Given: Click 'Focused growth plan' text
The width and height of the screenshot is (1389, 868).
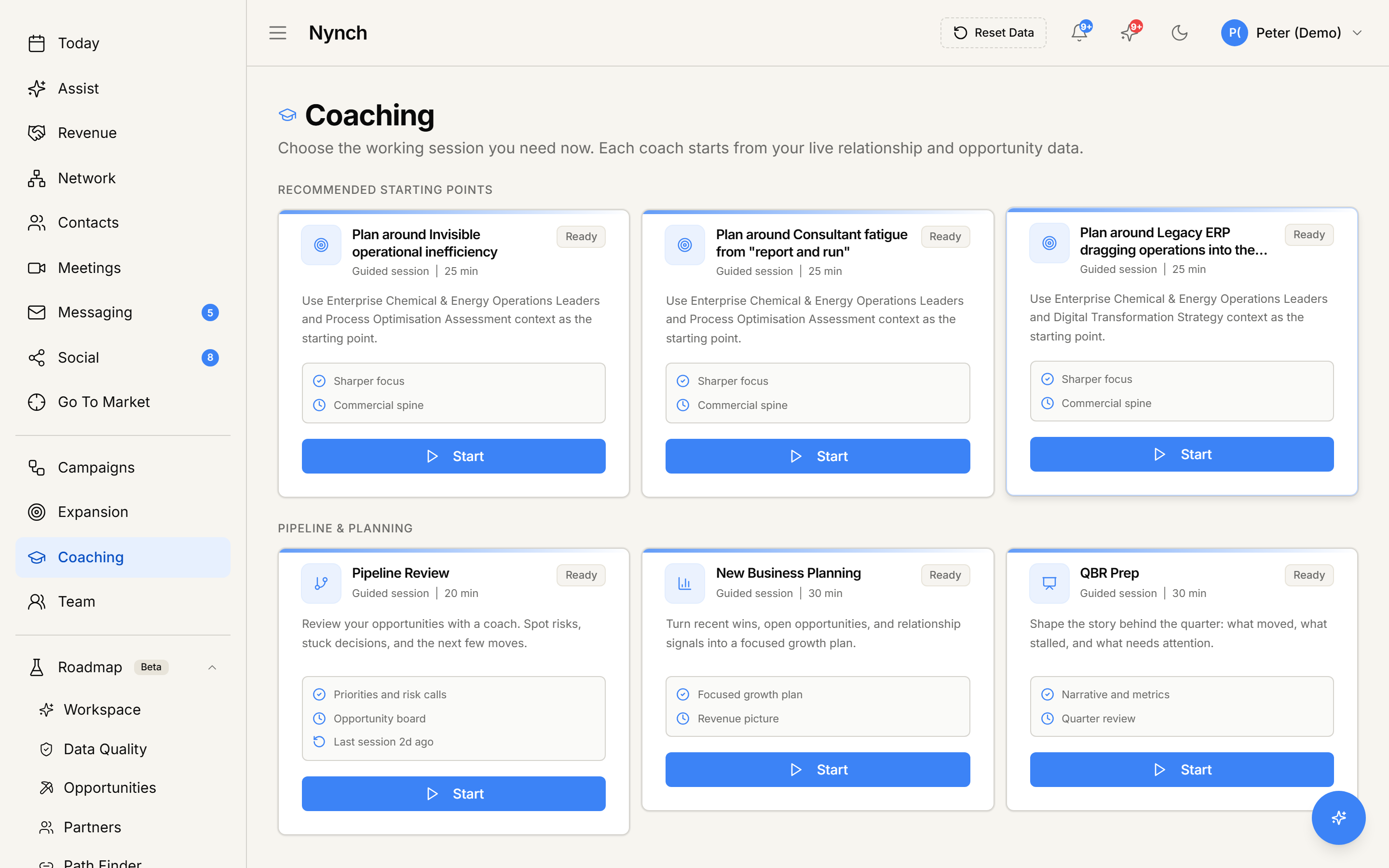Looking at the screenshot, I should [749, 694].
